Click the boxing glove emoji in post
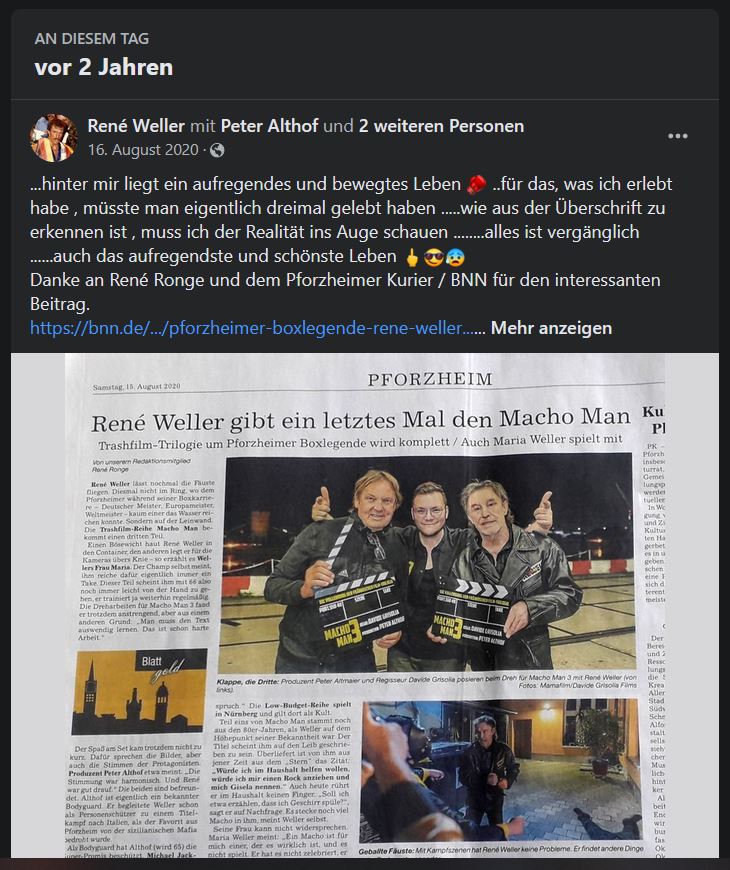The width and height of the screenshot is (730, 870). click(476, 184)
